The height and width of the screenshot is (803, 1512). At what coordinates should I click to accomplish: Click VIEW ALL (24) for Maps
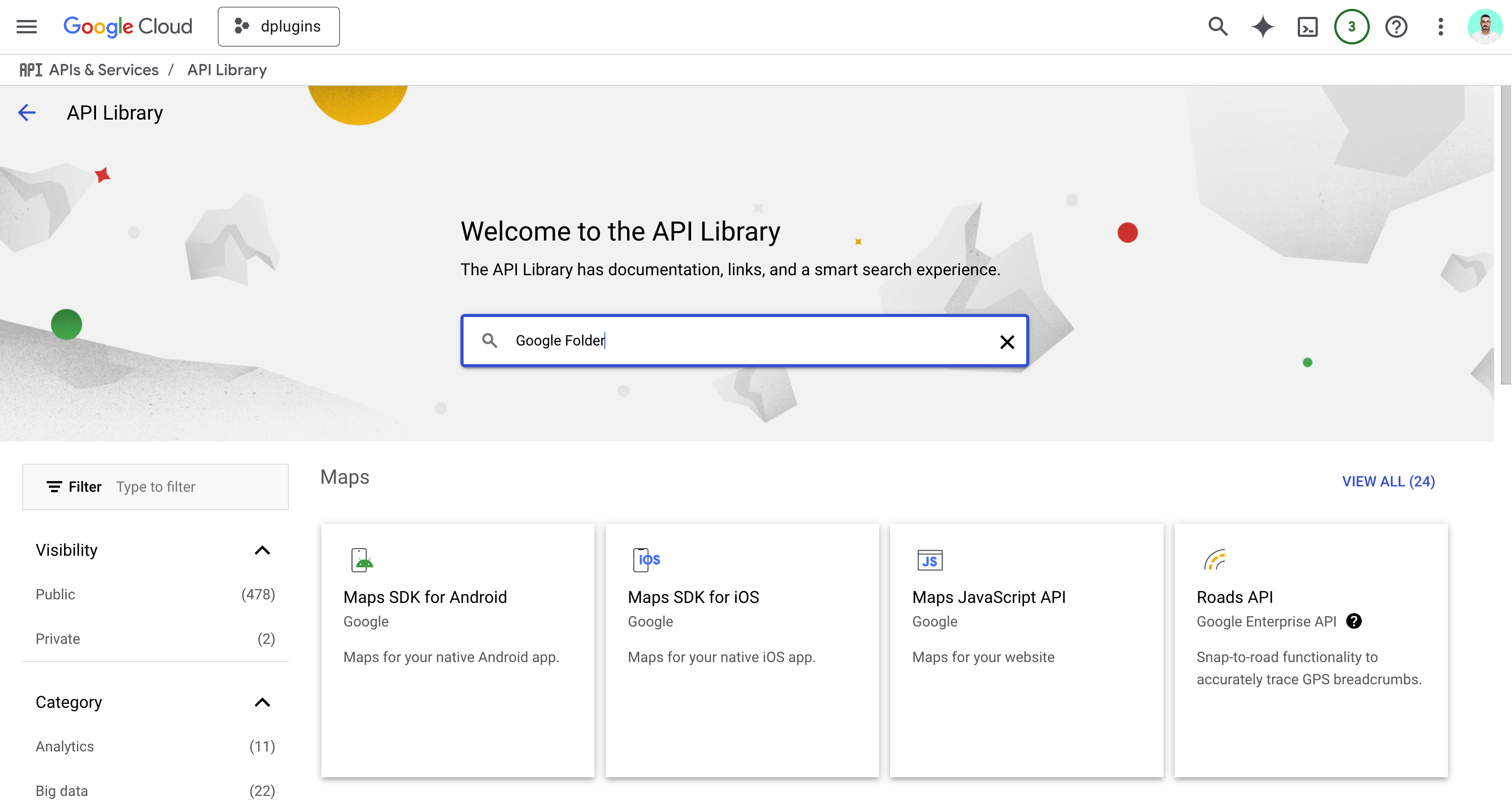(x=1388, y=482)
